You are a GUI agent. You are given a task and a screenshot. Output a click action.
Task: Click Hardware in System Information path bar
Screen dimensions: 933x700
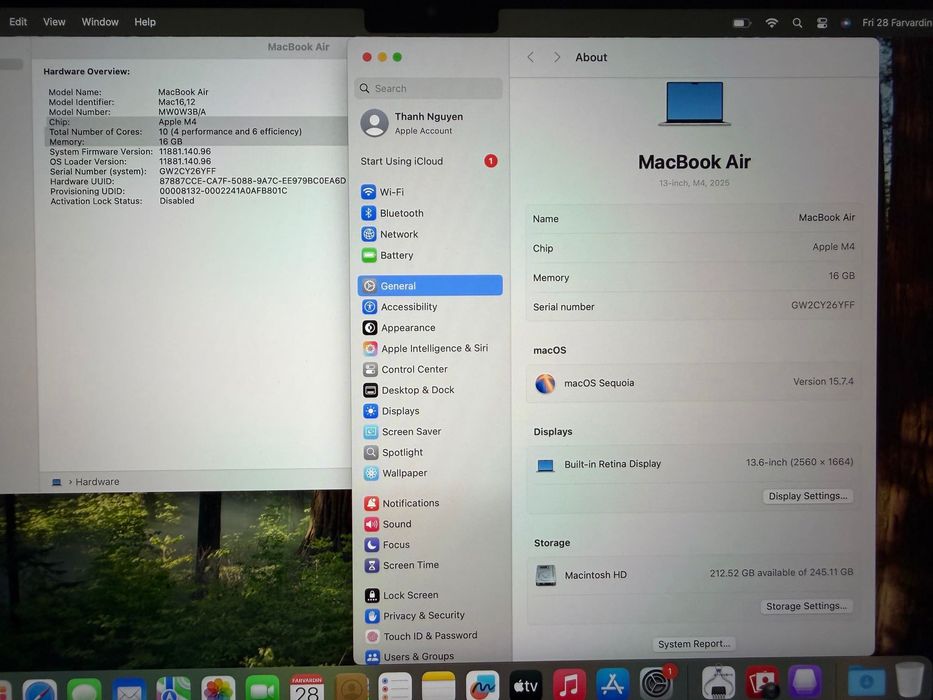pos(97,482)
